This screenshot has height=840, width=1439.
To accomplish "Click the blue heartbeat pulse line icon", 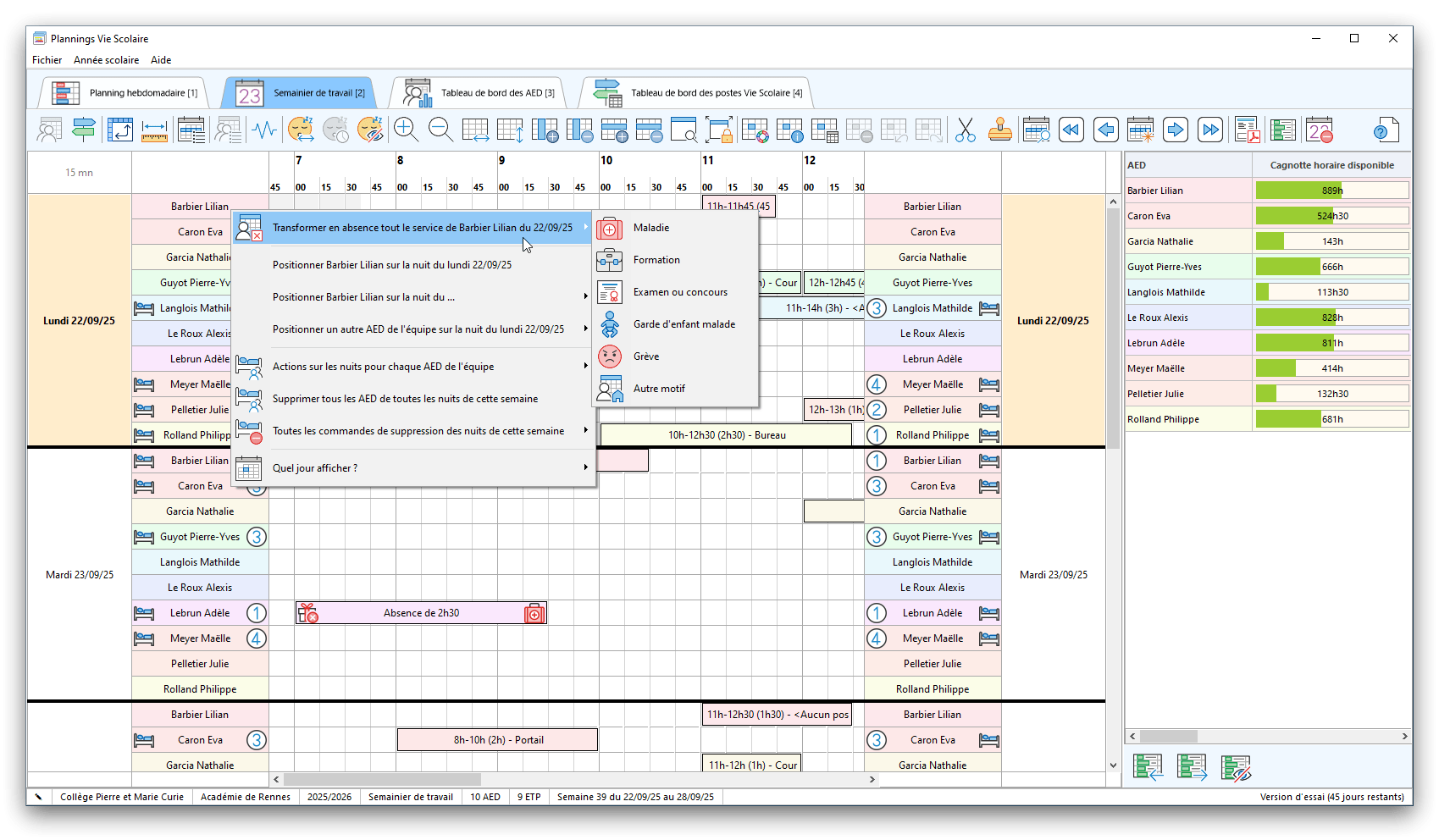I will click(265, 130).
